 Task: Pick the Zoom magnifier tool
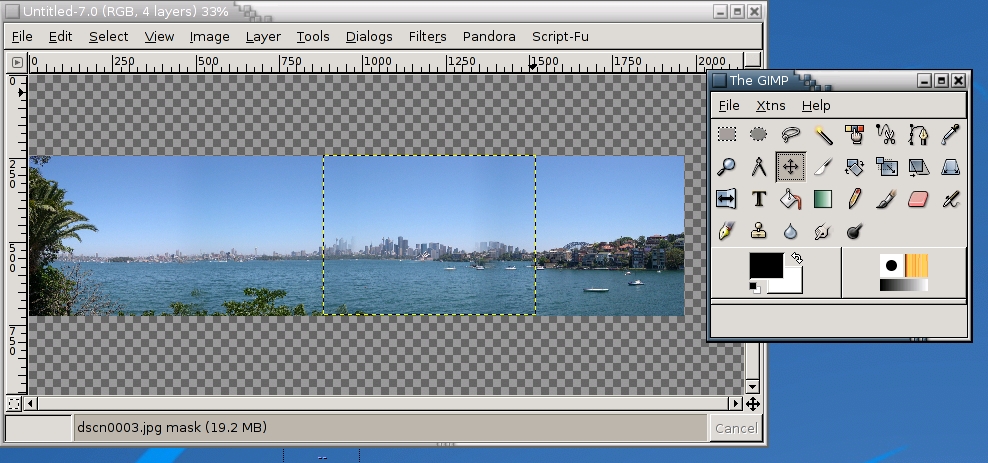click(x=727, y=167)
